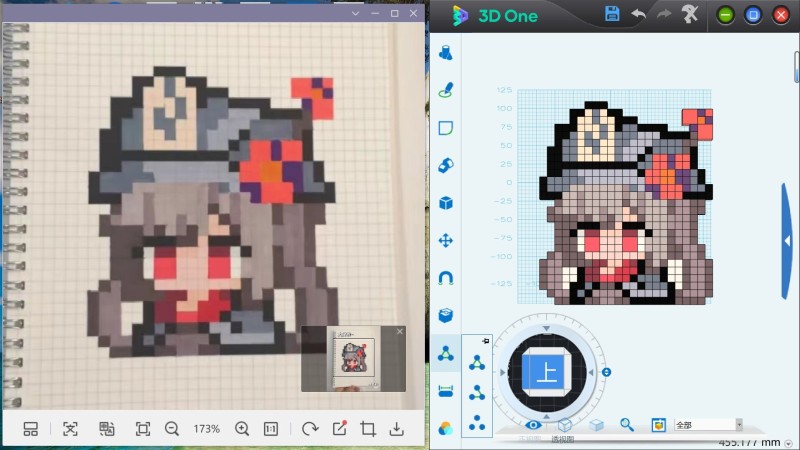Open the image viewer title bar chevron menu
Image resolution: width=800 pixels, height=450 pixels.
click(x=355, y=13)
